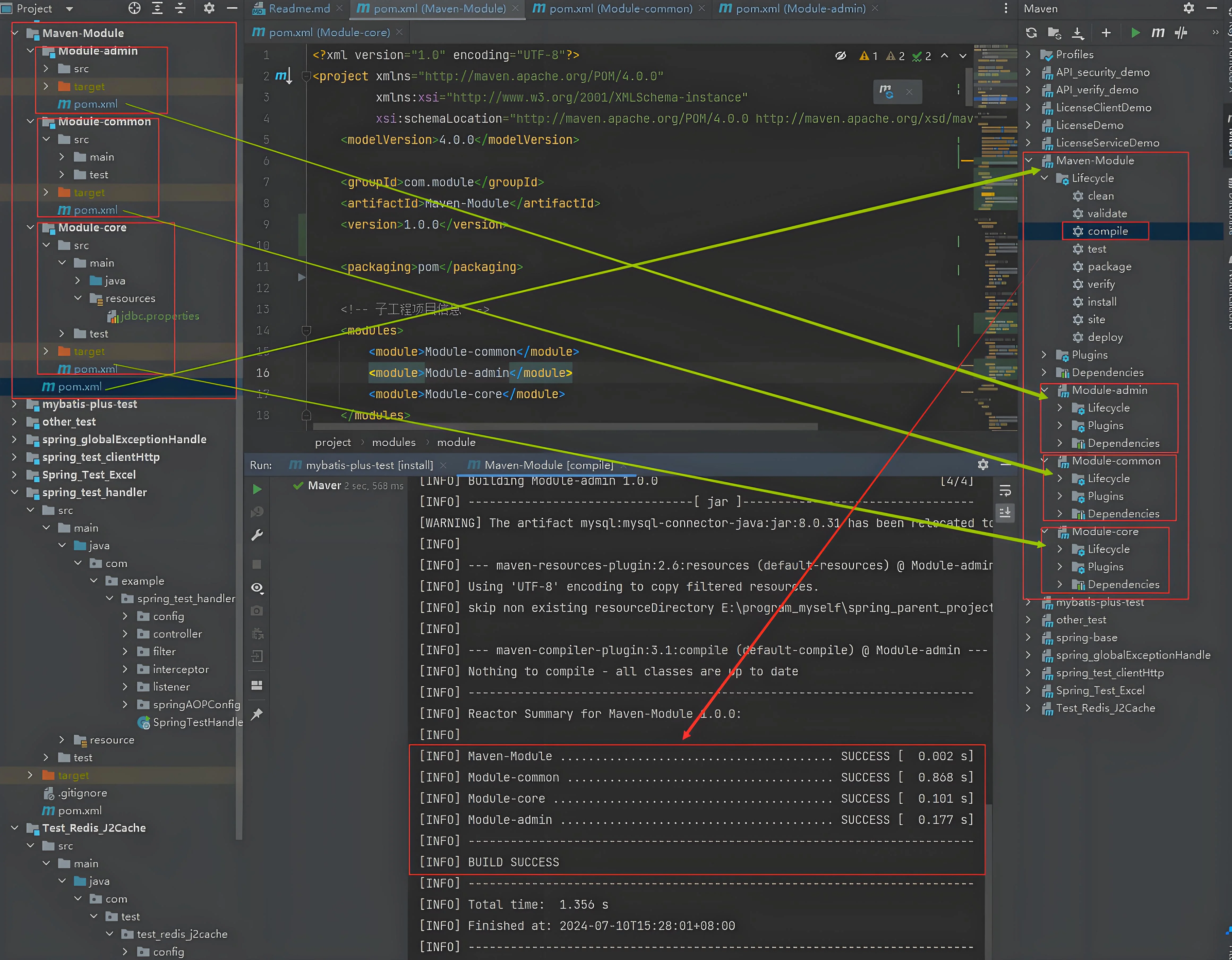Toggle soft-wrap in the console output
Viewport: 1232px width, 960px height.
coord(1005,491)
